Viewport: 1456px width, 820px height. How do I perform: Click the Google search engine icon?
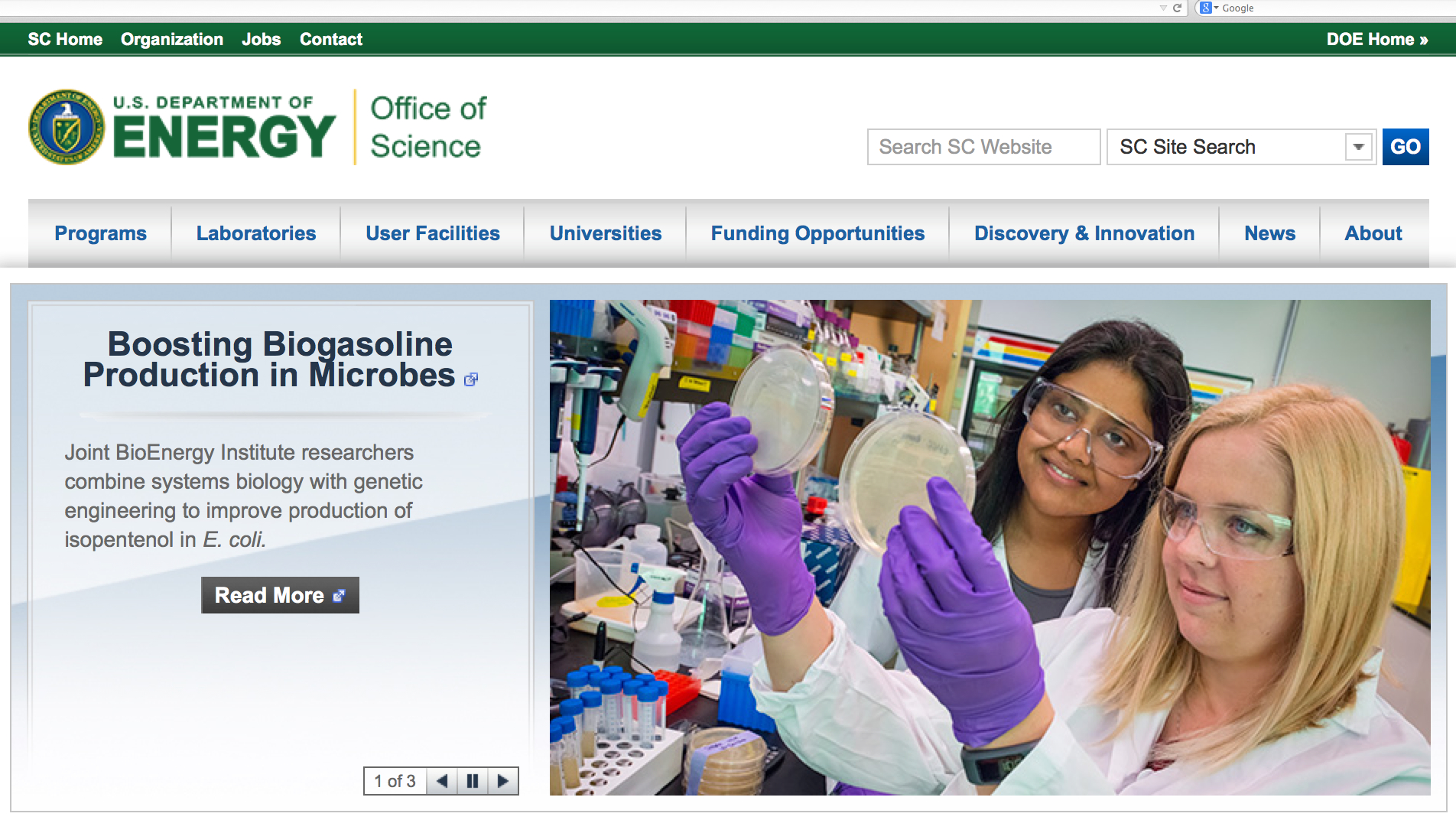(1206, 8)
